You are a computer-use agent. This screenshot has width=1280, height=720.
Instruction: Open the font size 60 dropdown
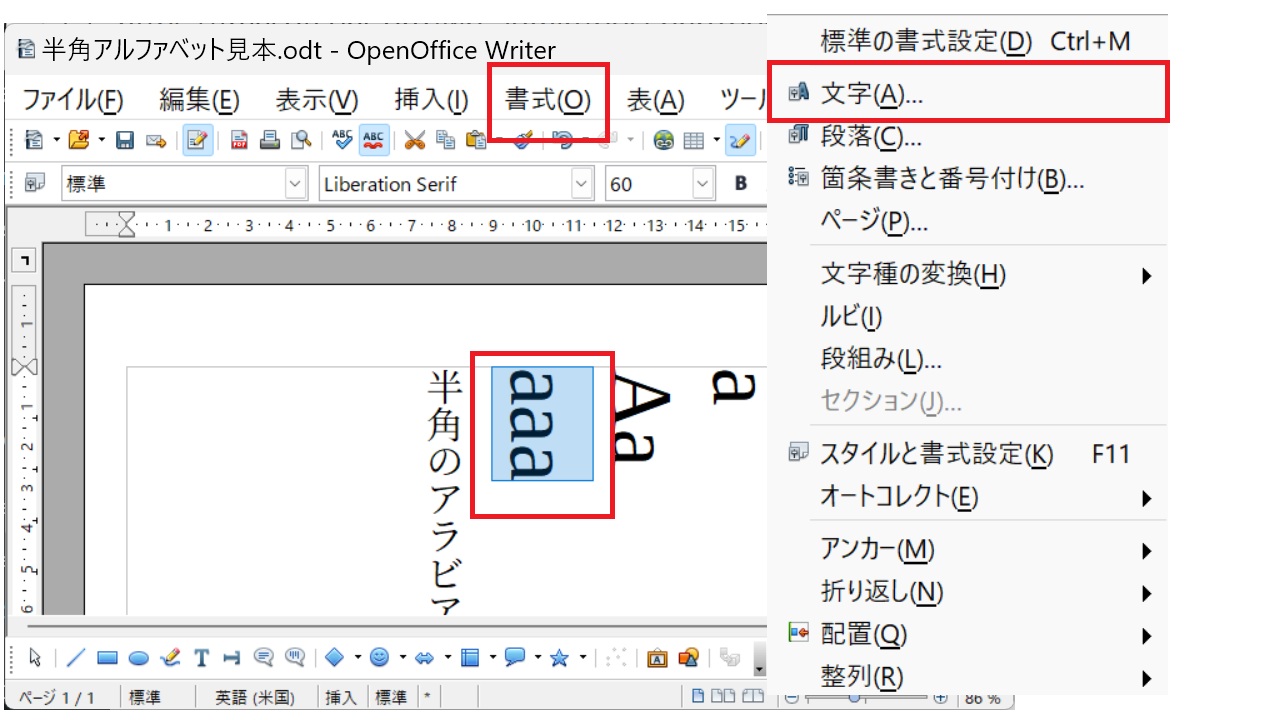coord(697,183)
